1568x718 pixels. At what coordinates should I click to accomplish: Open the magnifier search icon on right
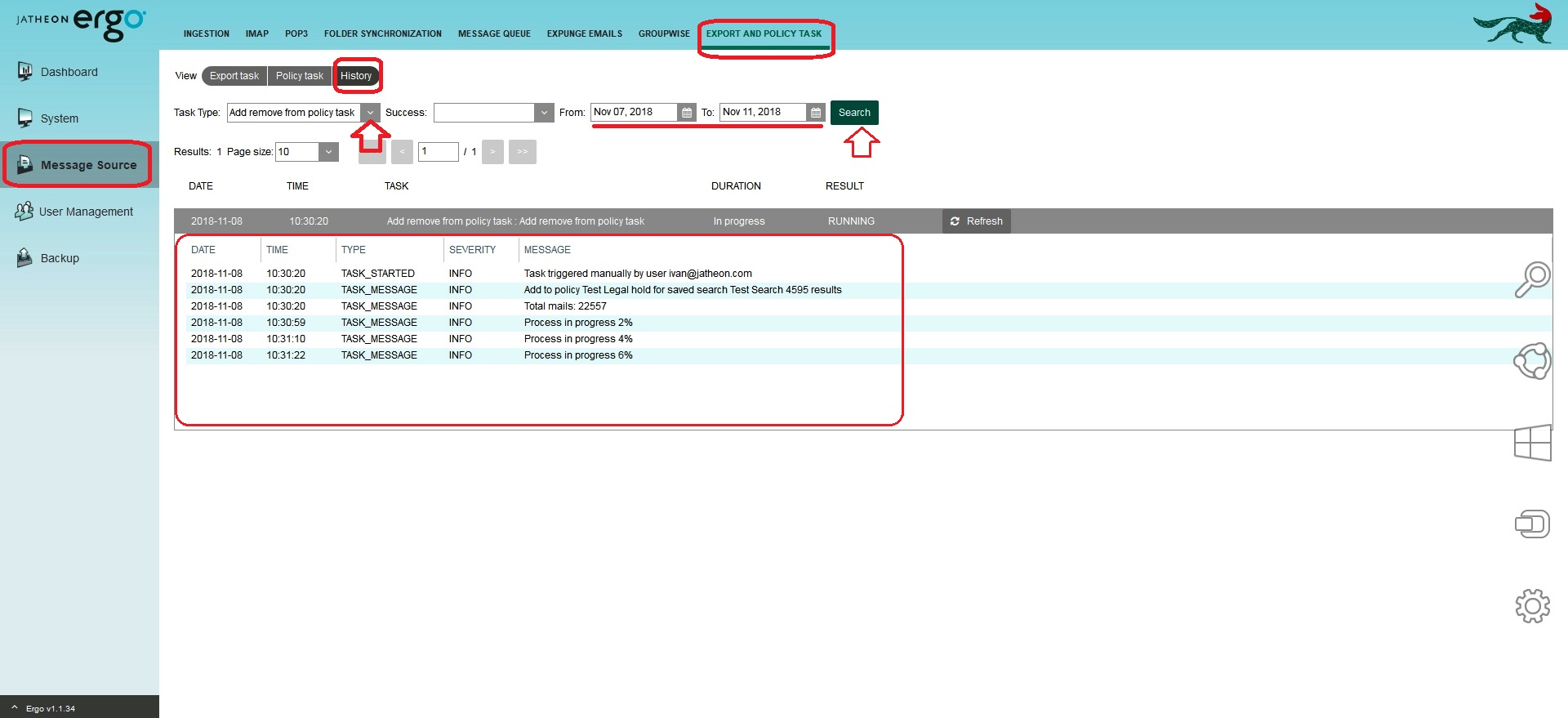[1532, 279]
